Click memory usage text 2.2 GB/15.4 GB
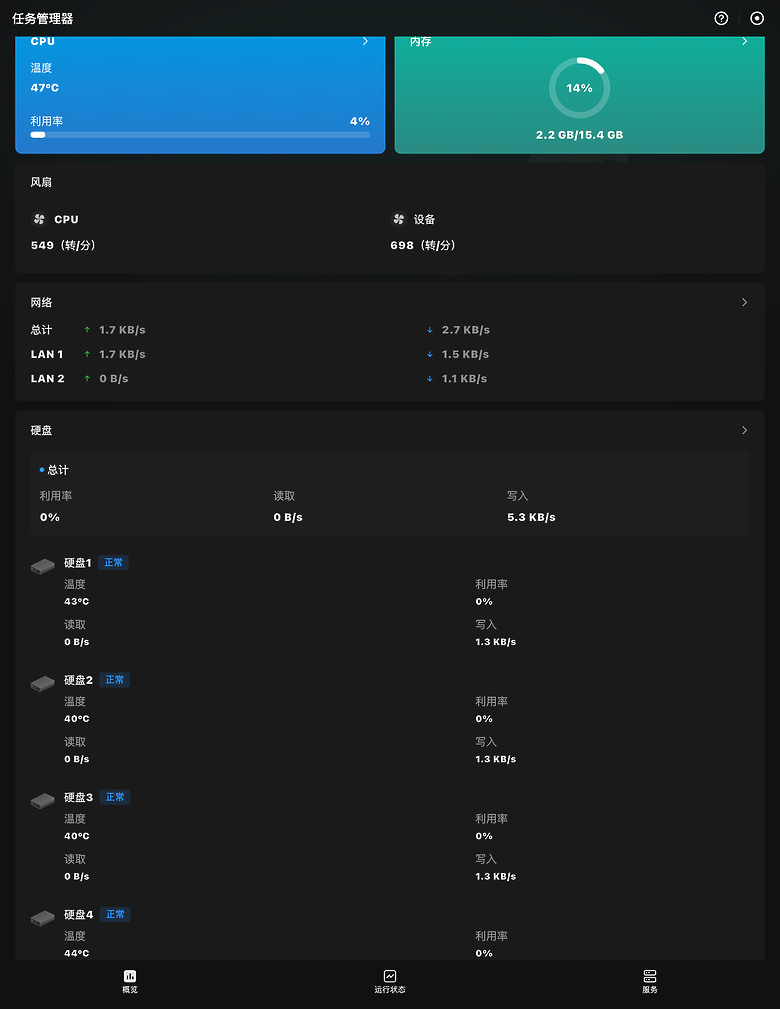The height and width of the screenshot is (1009, 780). click(579, 134)
